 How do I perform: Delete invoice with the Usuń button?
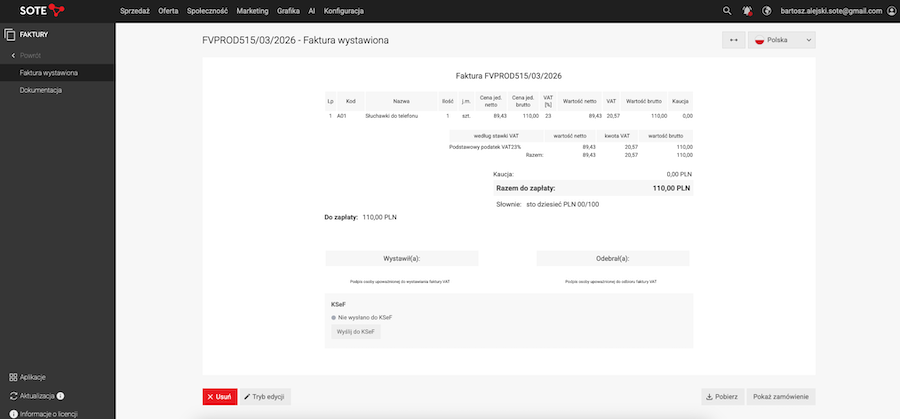click(219, 397)
